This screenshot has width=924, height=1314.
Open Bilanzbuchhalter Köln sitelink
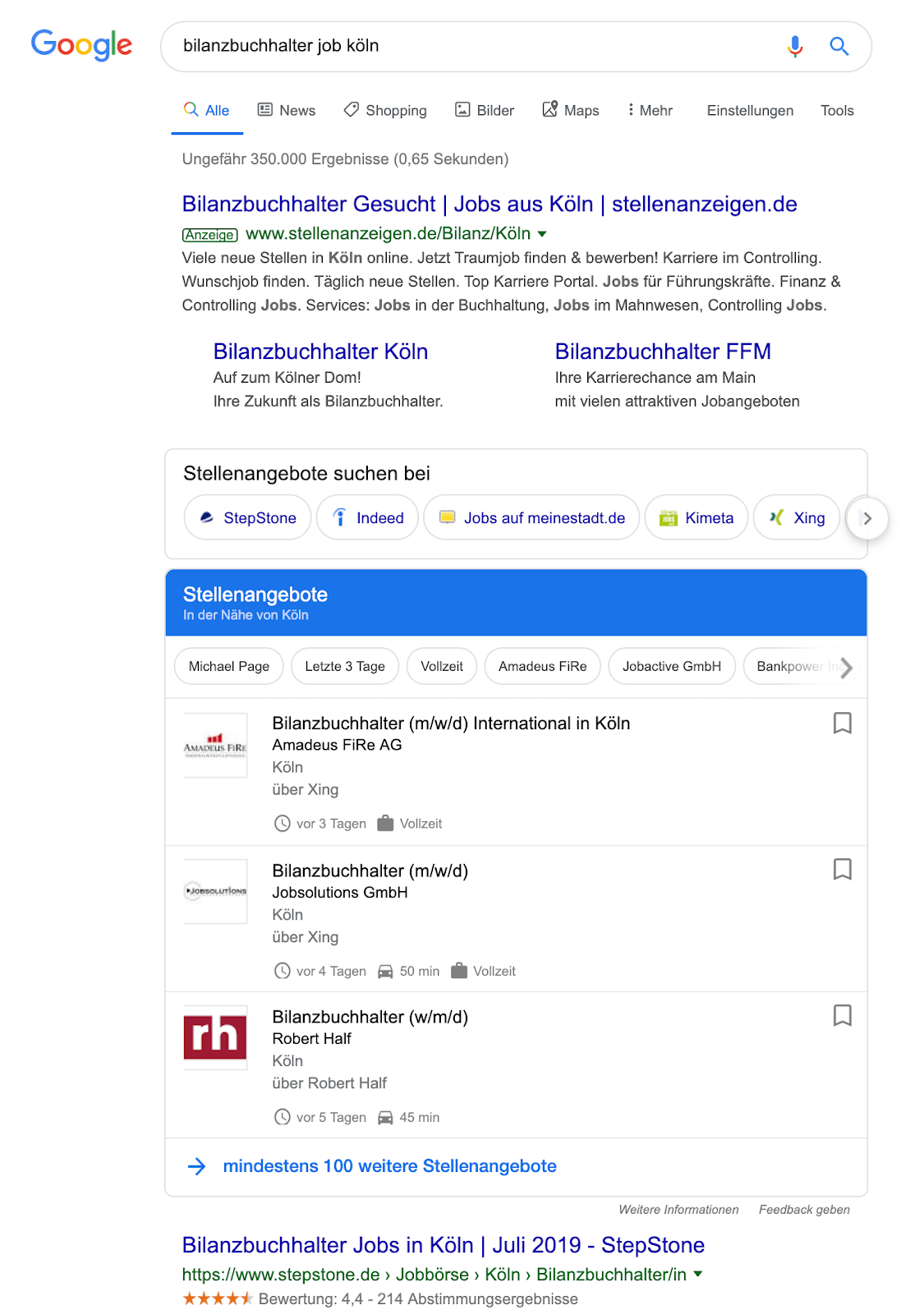click(320, 351)
